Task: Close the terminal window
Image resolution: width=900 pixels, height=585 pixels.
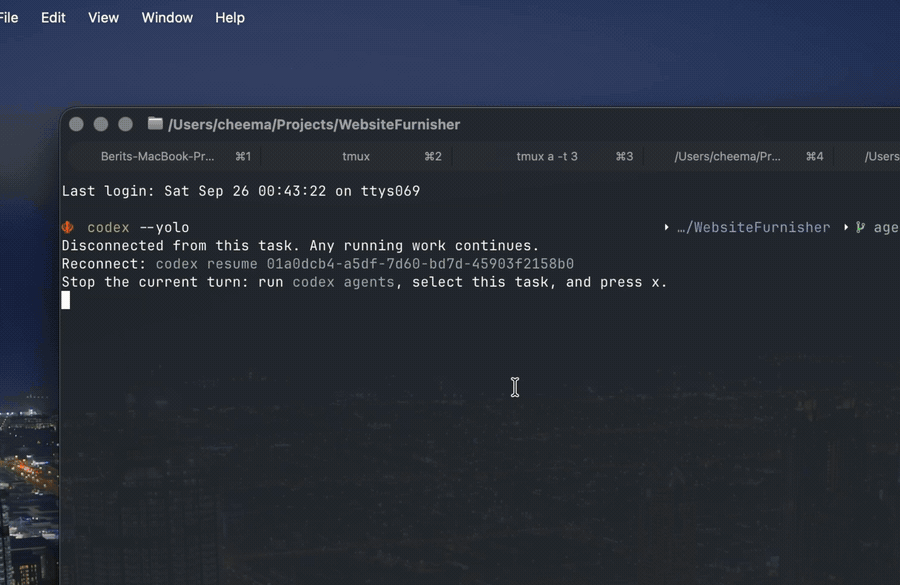Action: pos(76,124)
